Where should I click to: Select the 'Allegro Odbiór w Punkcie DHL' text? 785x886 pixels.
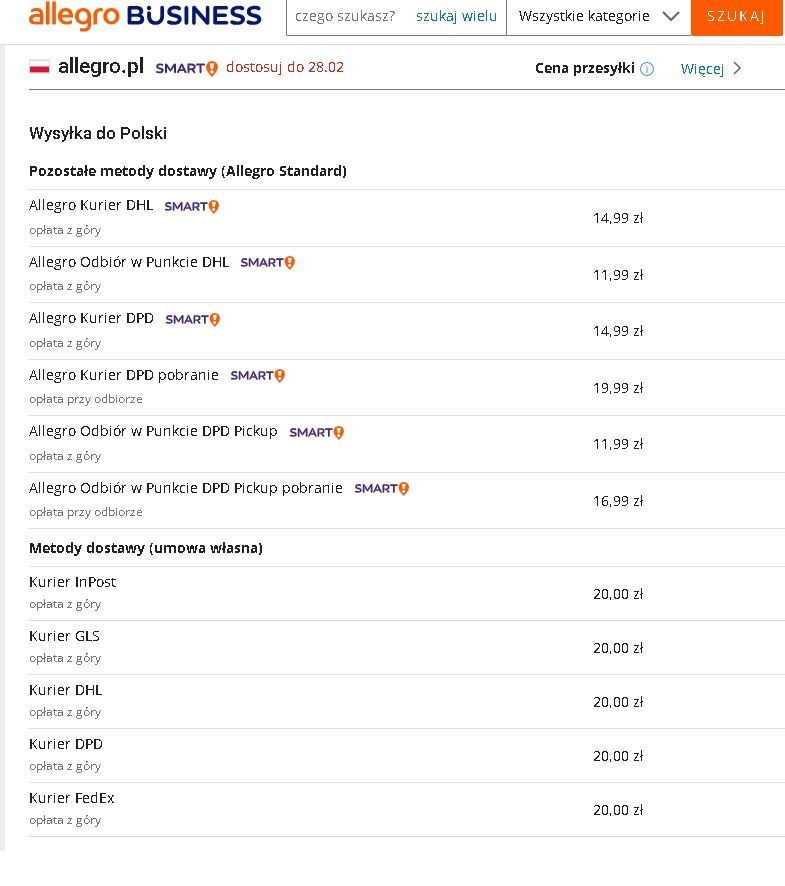[x=129, y=262]
